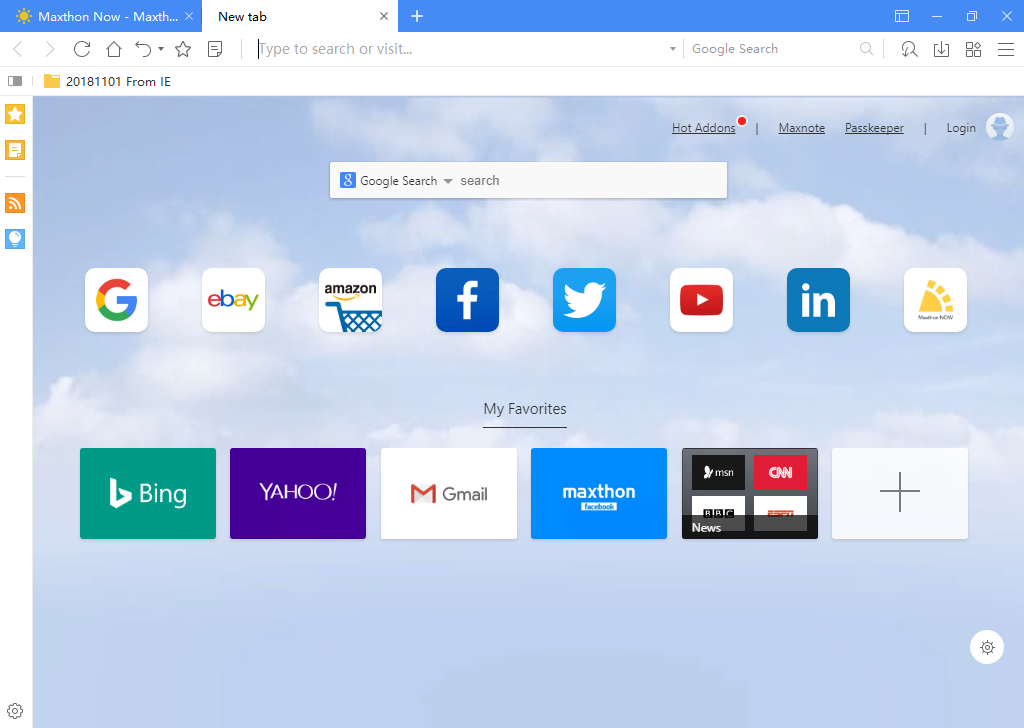Open the Gmail favorite thumbnail

pyautogui.click(x=449, y=494)
